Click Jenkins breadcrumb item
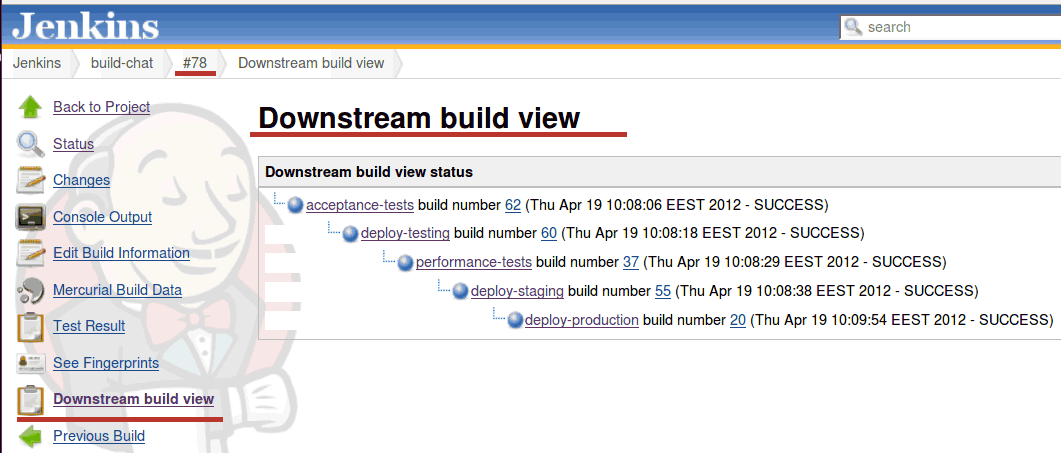 pyautogui.click(x=37, y=63)
